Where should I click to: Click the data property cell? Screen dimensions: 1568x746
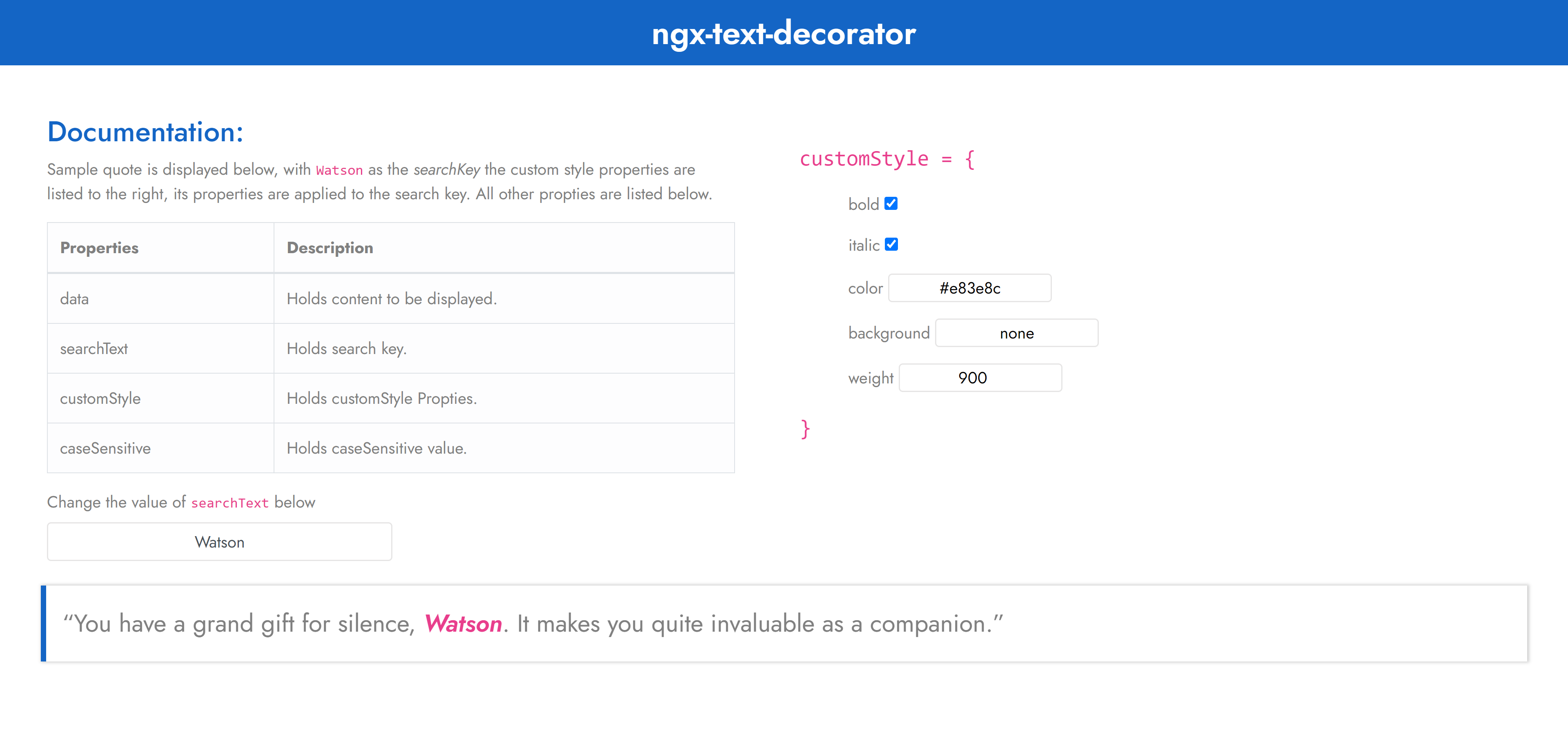tap(74, 299)
